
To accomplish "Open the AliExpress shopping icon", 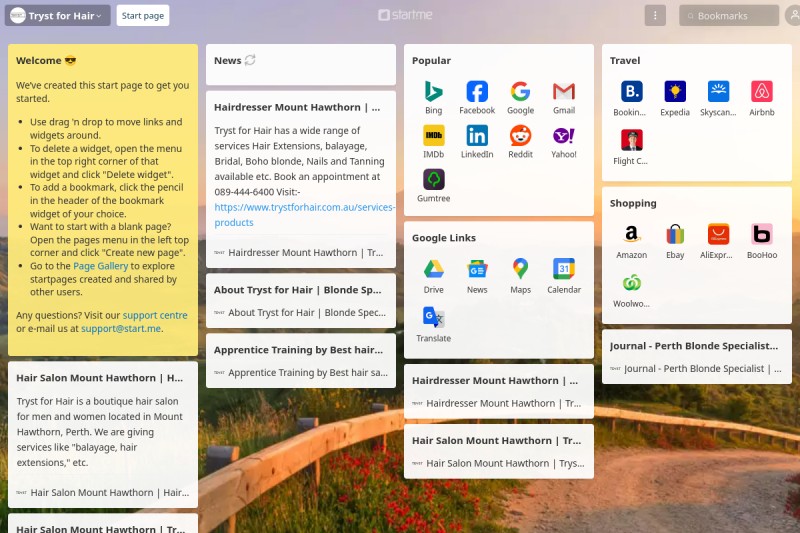I will 718,235.
